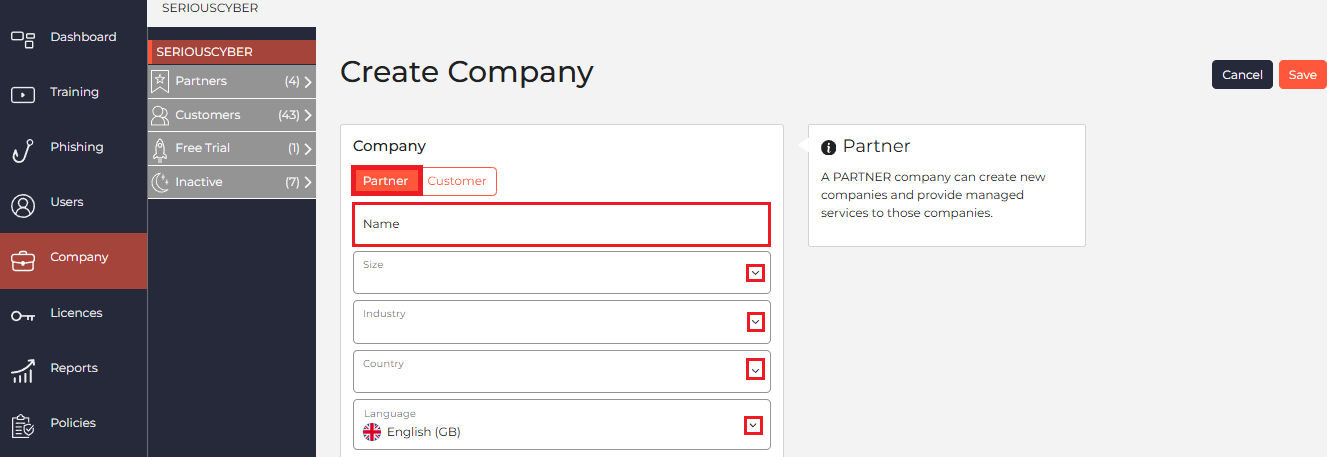1327x457 pixels.
Task: Click the Policies clipboard icon
Action: click(x=23, y=427)
